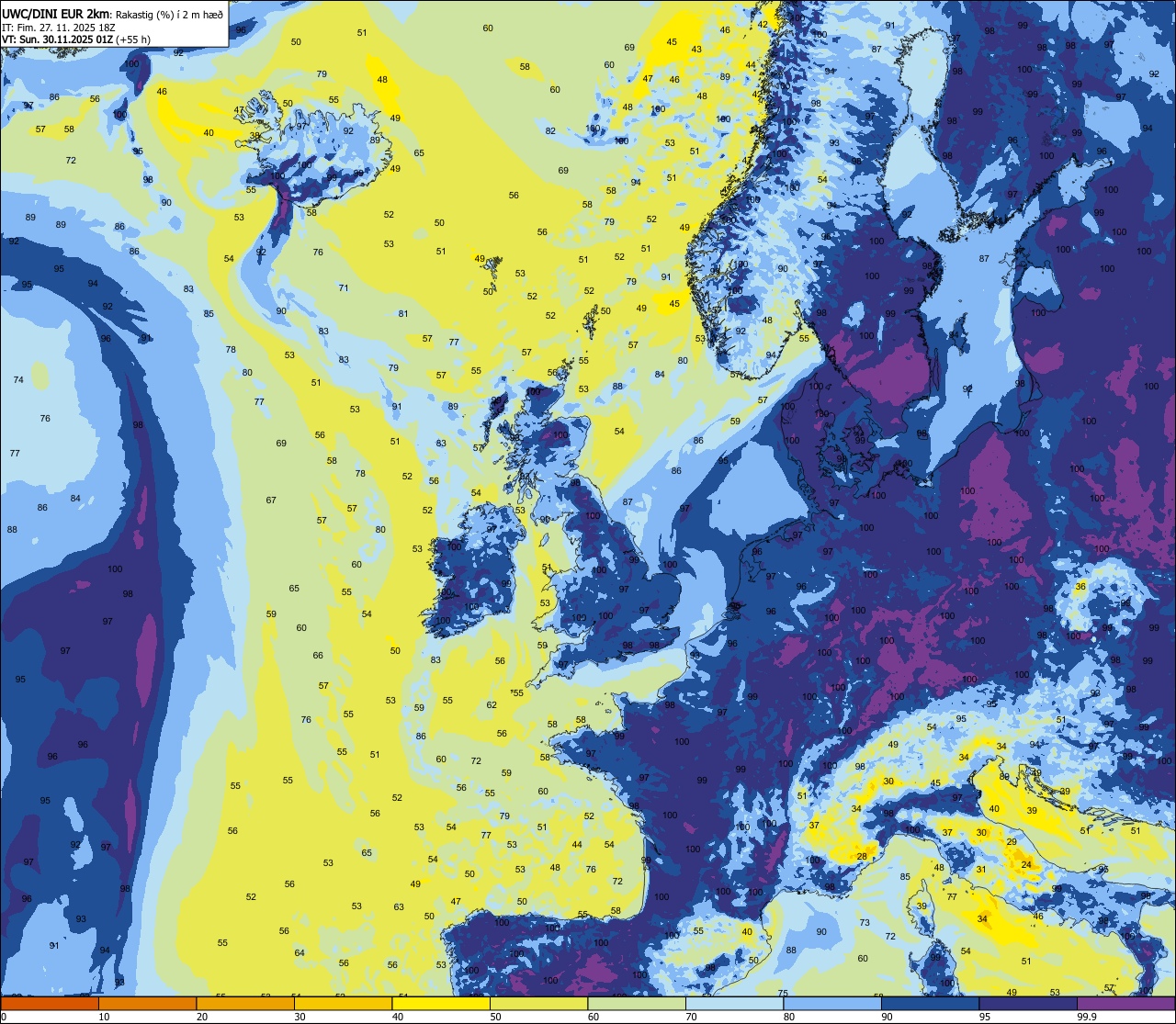Click the legend label '30' on the scale
This screenshot has width=1176, height=1024.
[300, 1017]
